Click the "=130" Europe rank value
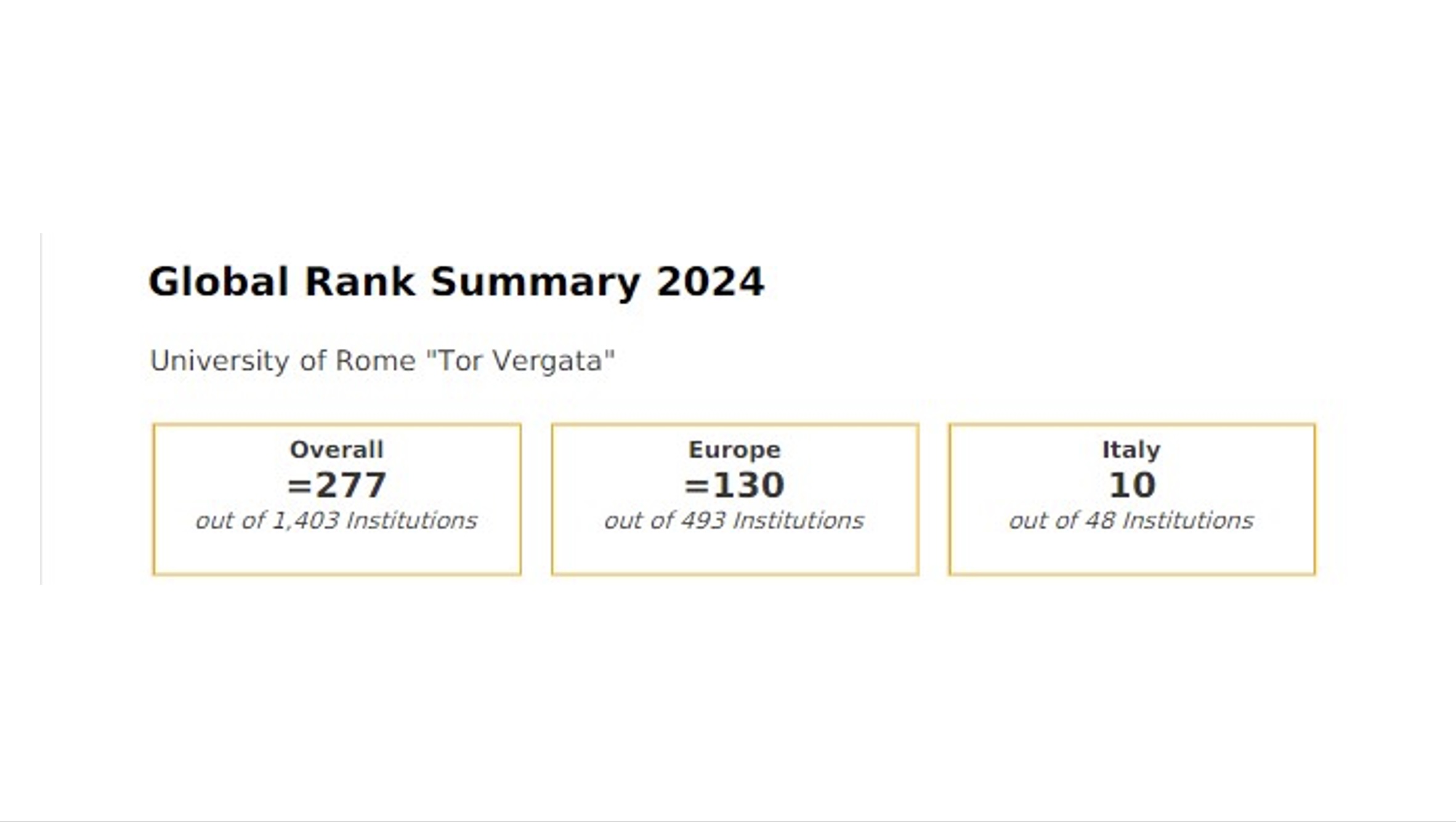 pos(734,485)
